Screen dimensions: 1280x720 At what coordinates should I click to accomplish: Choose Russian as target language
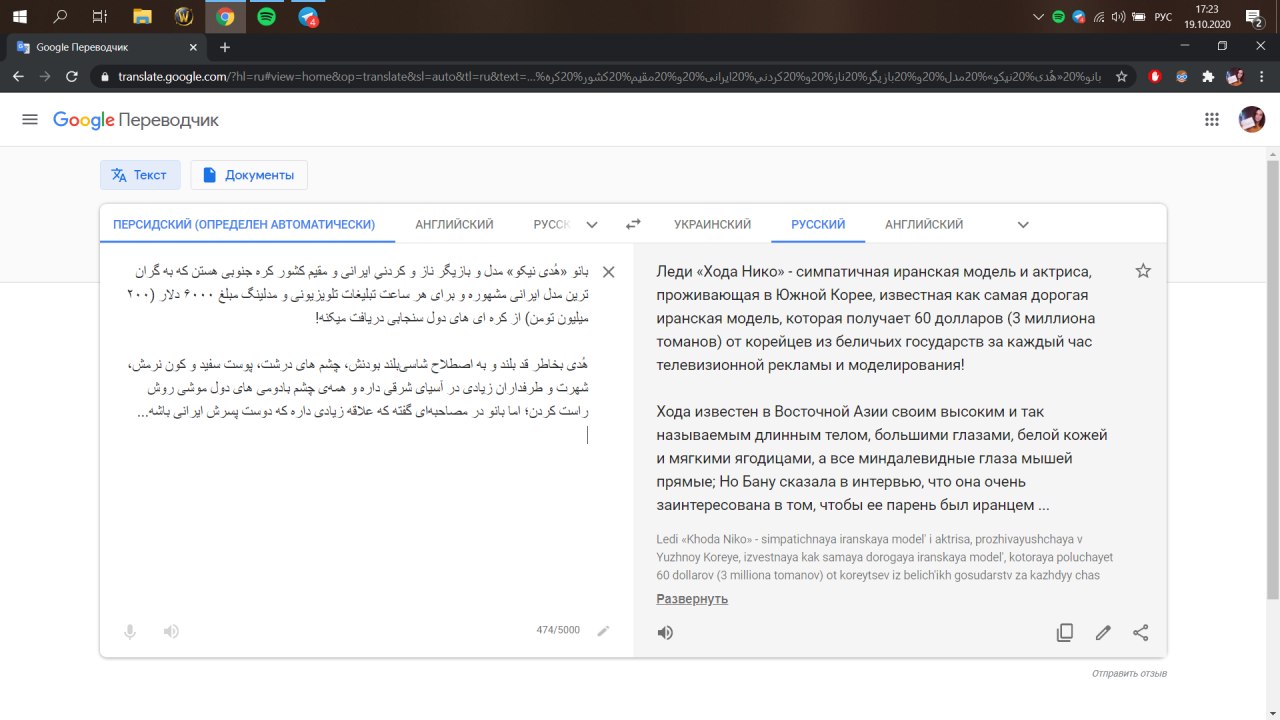coord(818,225)
